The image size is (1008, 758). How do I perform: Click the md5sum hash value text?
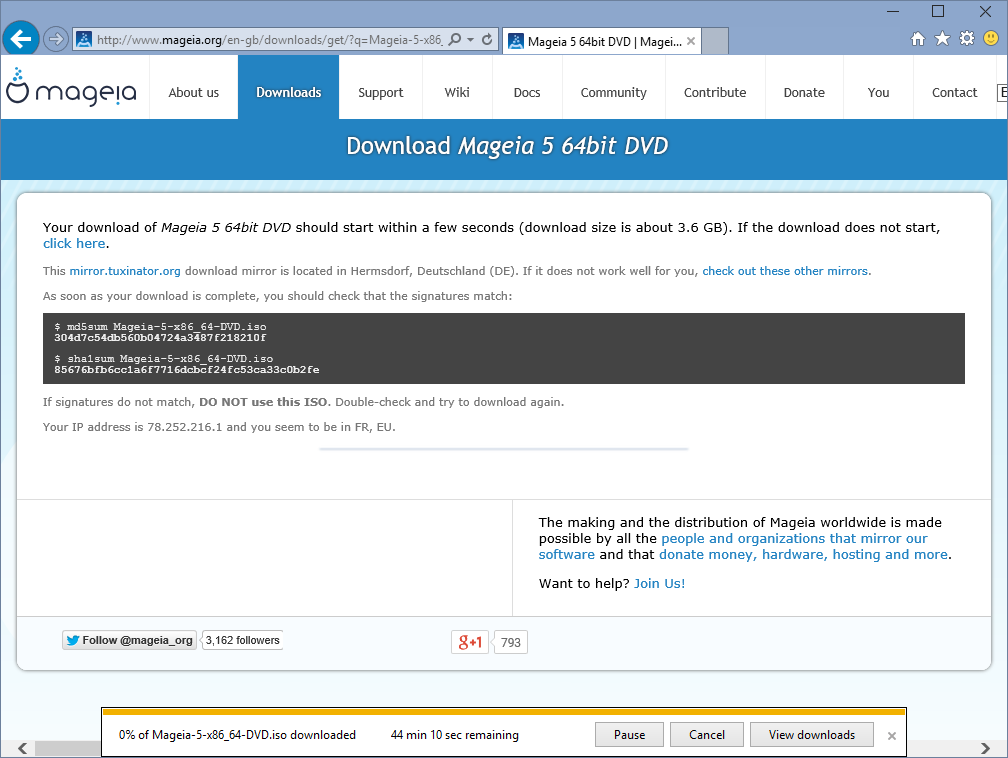pyautogui.click(x=160, y=338)
